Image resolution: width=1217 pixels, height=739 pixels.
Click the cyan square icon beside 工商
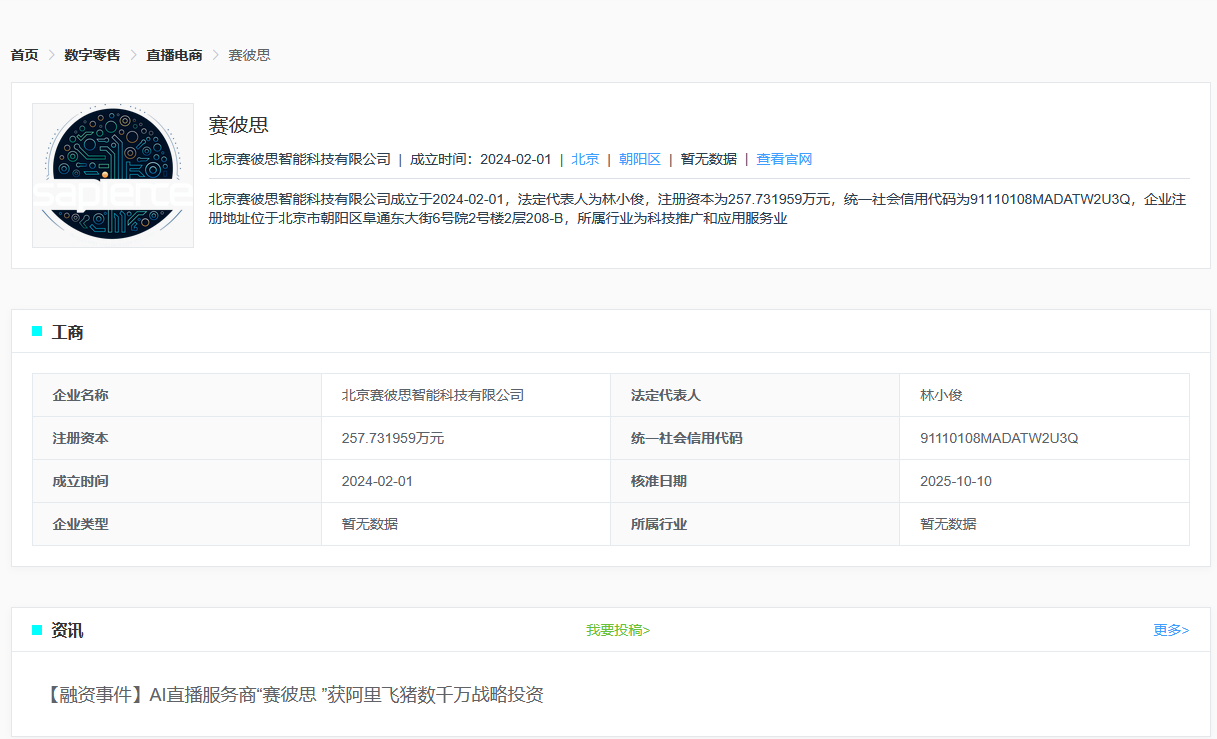tap(37, 331)
